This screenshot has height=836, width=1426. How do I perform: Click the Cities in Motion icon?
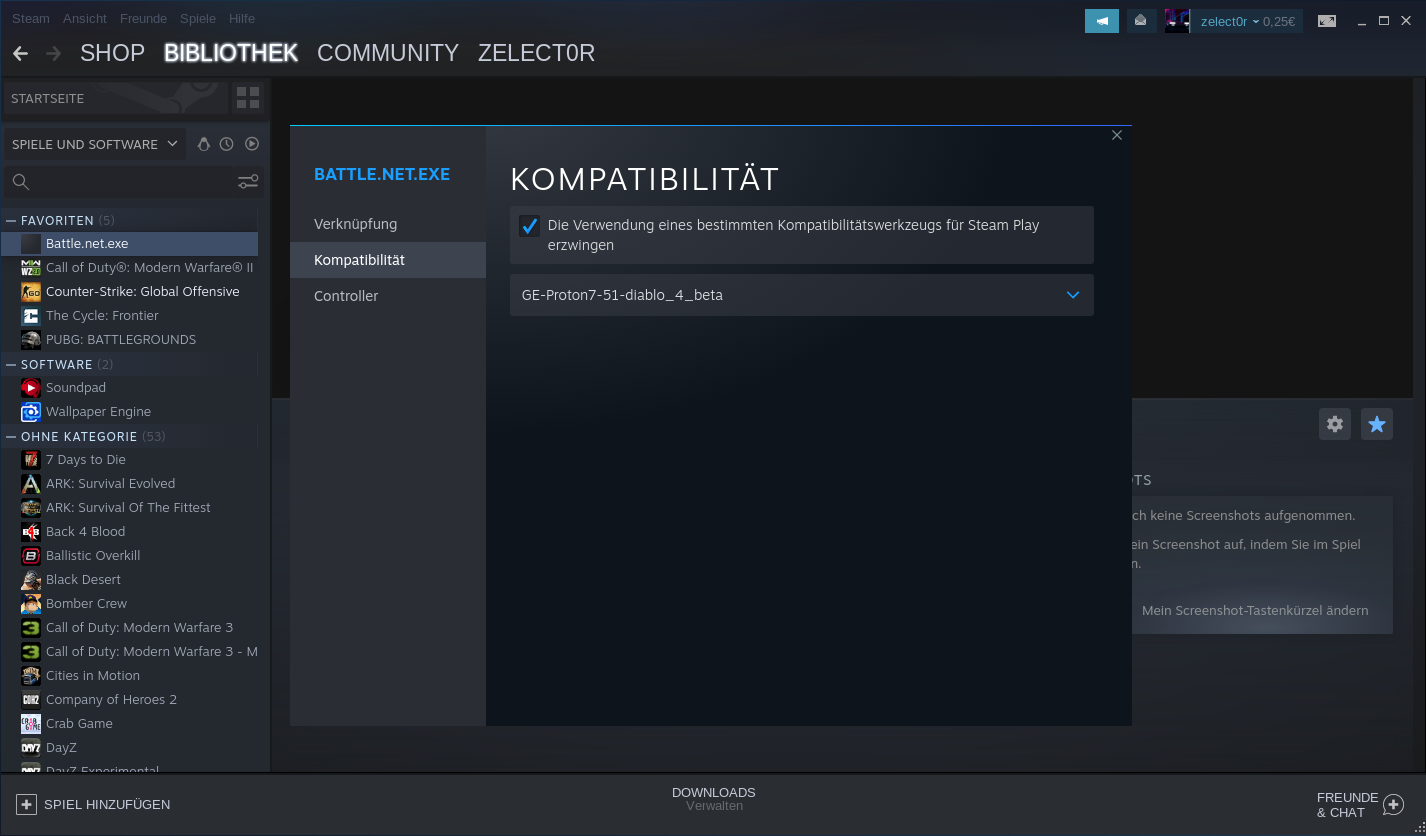tap(31, 676)
